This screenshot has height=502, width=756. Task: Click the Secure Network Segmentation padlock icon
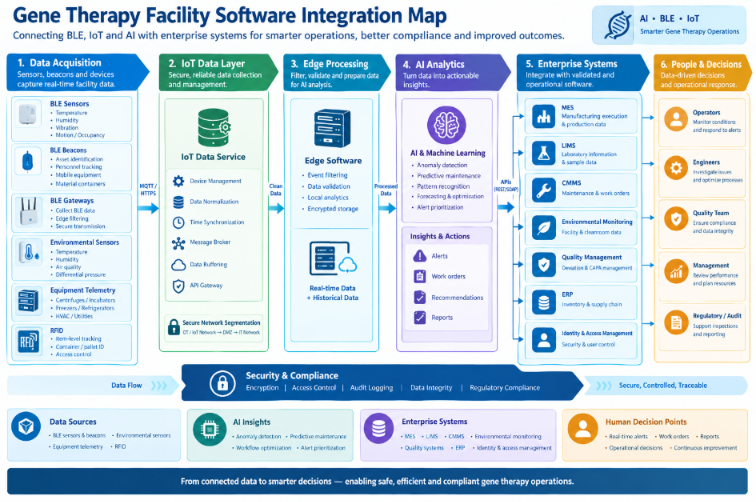[x=174, y=326]
